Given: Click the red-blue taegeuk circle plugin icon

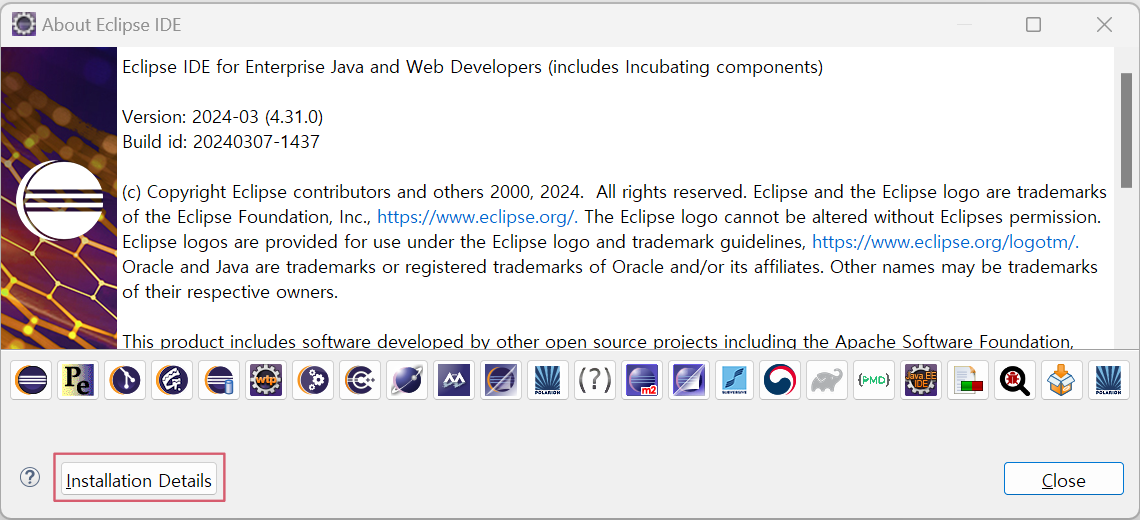Looking at the screenshot, I should (780, 381).
